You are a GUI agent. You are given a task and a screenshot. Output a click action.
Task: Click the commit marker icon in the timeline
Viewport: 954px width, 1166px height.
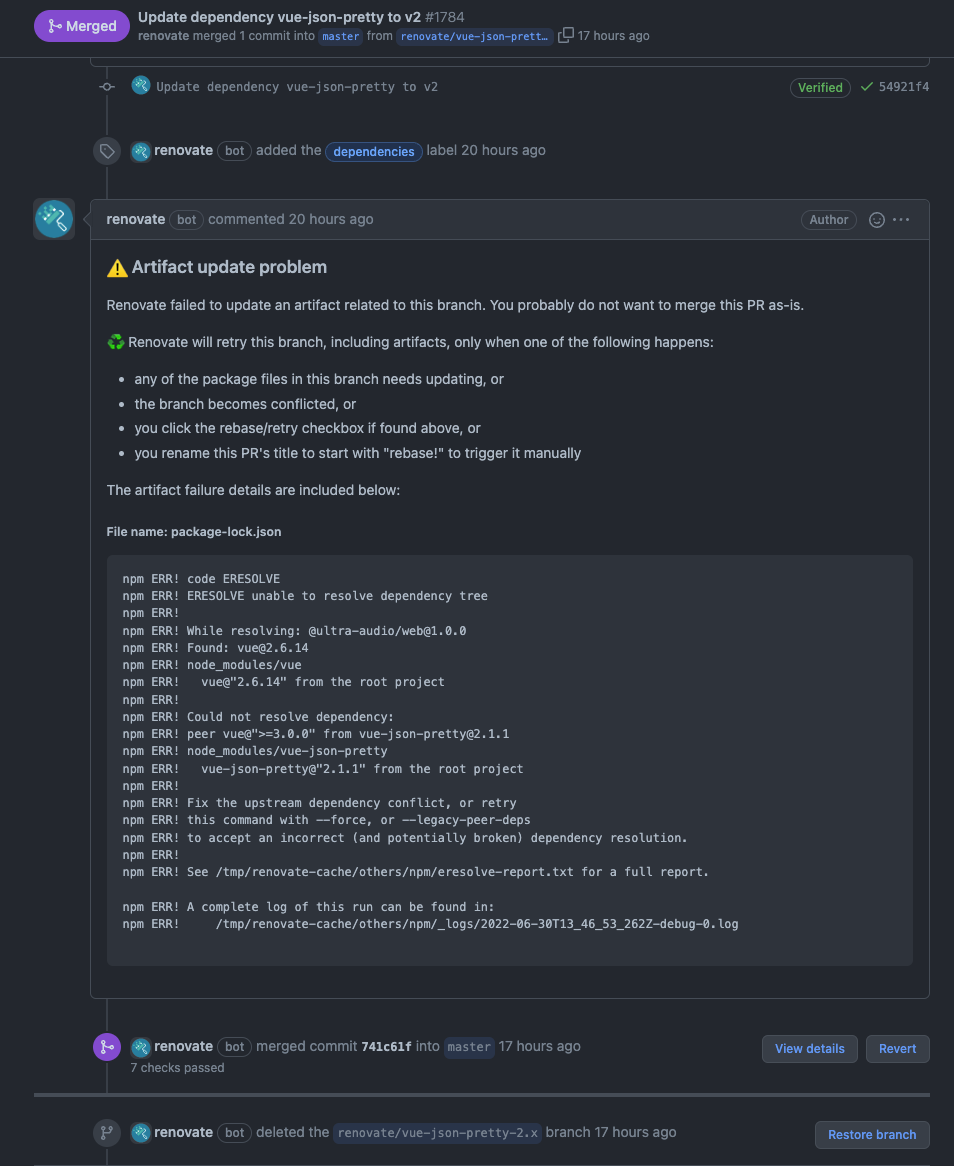click(107, 87)
